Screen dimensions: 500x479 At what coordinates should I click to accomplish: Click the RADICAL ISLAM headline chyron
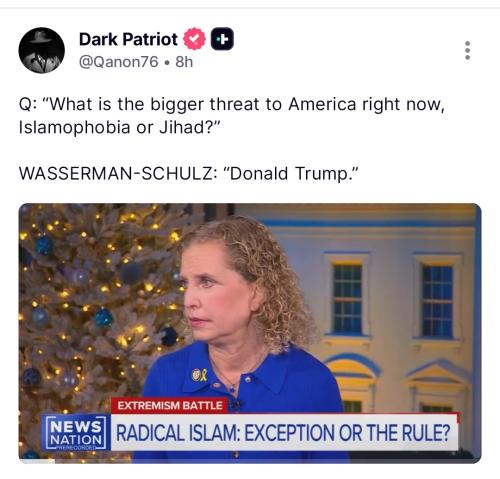coord(284,433)
